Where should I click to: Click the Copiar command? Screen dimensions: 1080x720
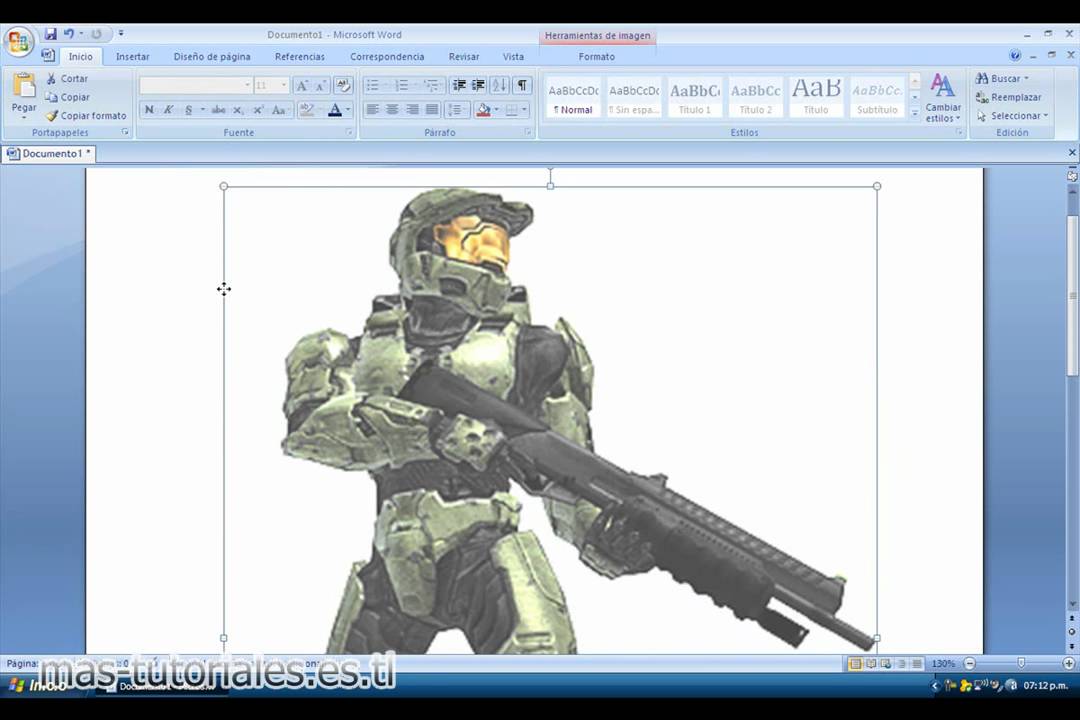pyautogui.click(x=68, y=97)
